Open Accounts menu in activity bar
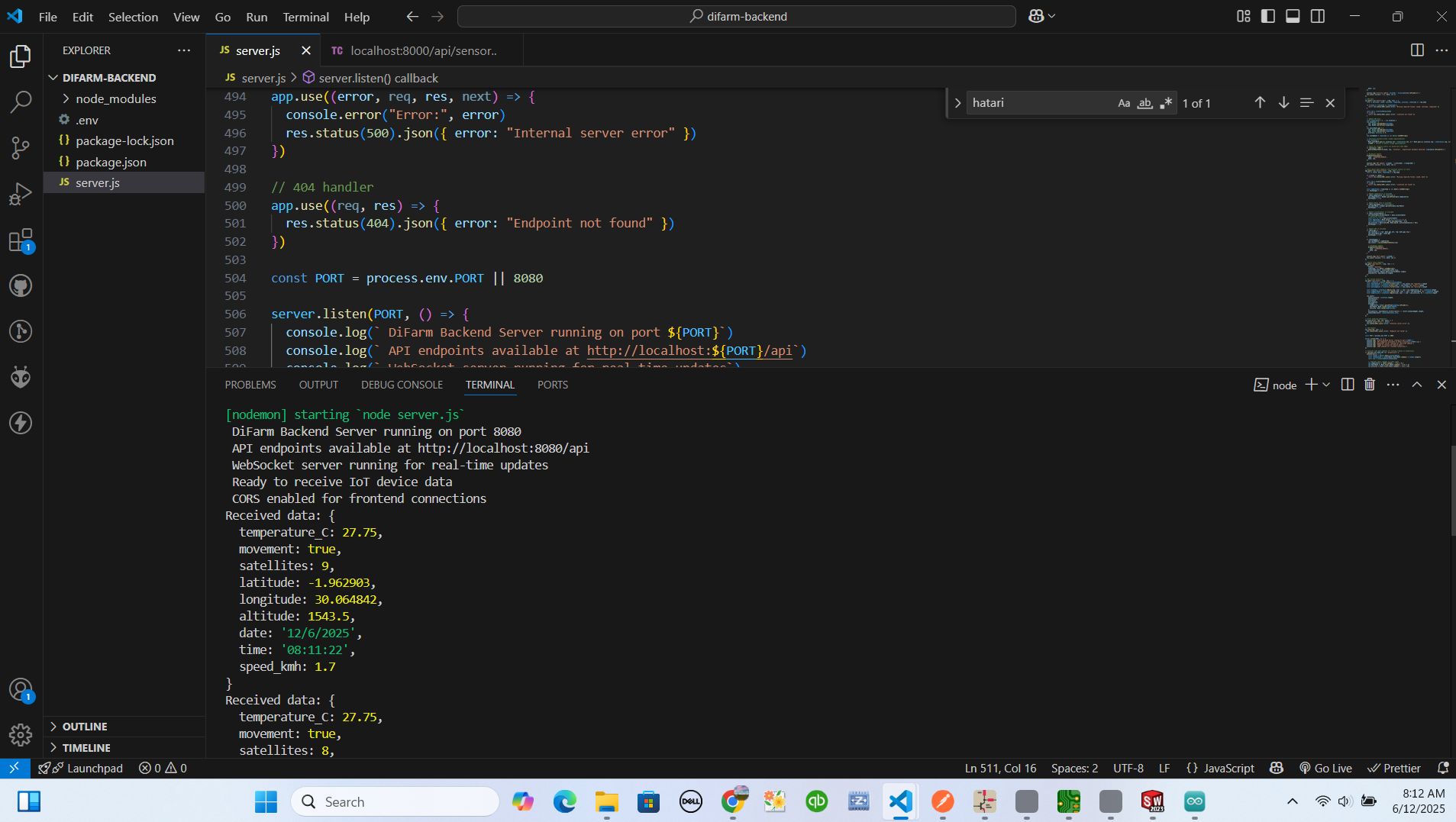 pyautogui.click(x=21, y=690)
